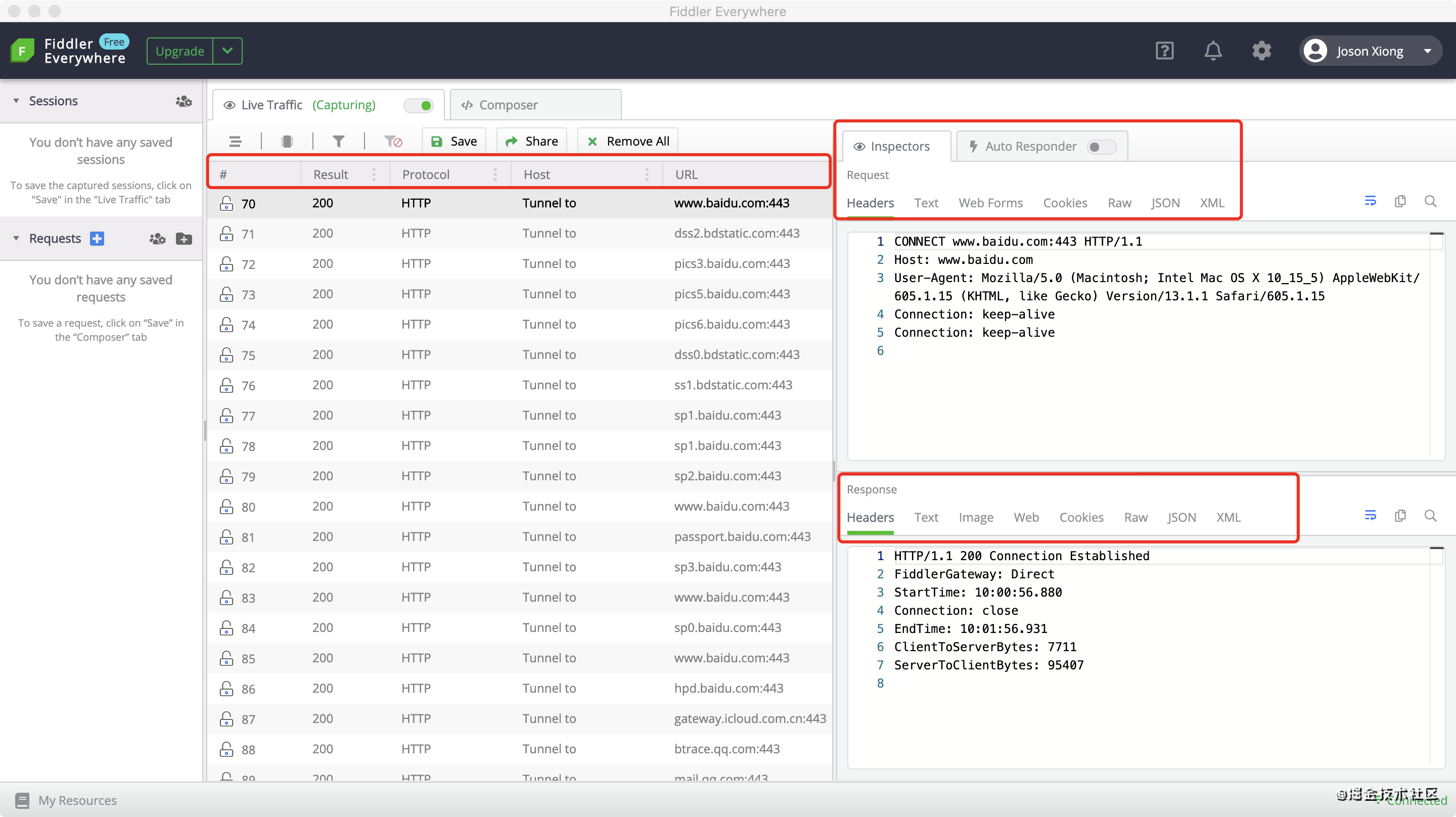The image size is (1456, 817).
Task: Open Result column options dots
Action: point(374,174)
